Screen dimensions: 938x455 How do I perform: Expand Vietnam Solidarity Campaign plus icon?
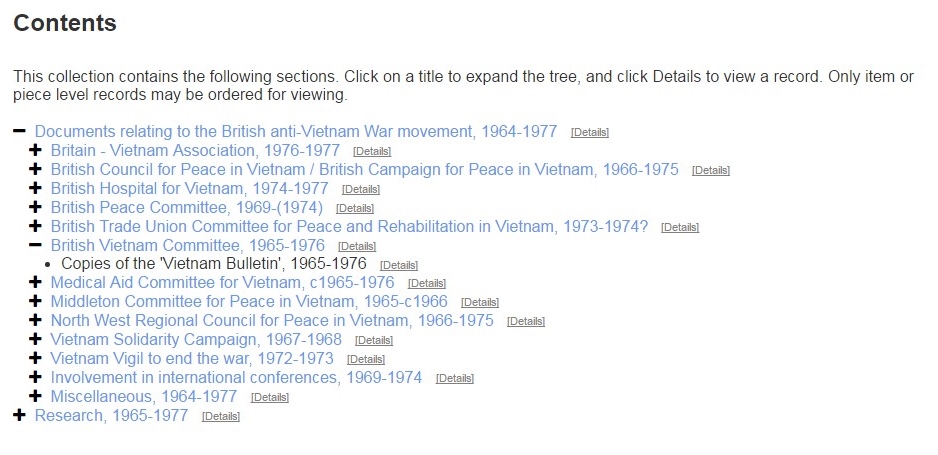tap(35, 340)
